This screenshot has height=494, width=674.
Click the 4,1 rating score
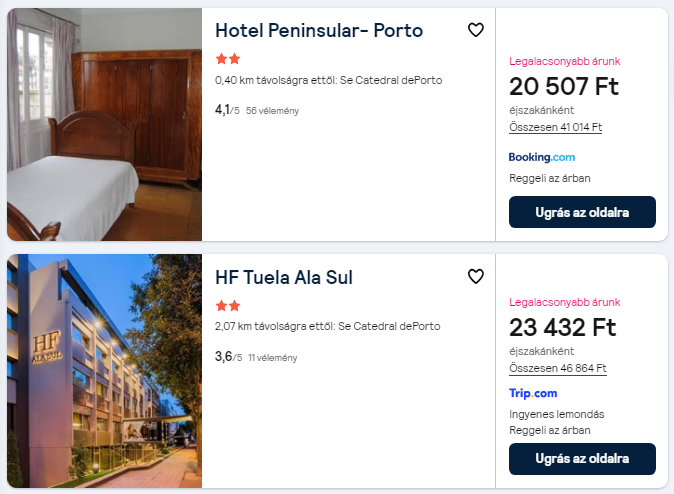click(223, 109)
